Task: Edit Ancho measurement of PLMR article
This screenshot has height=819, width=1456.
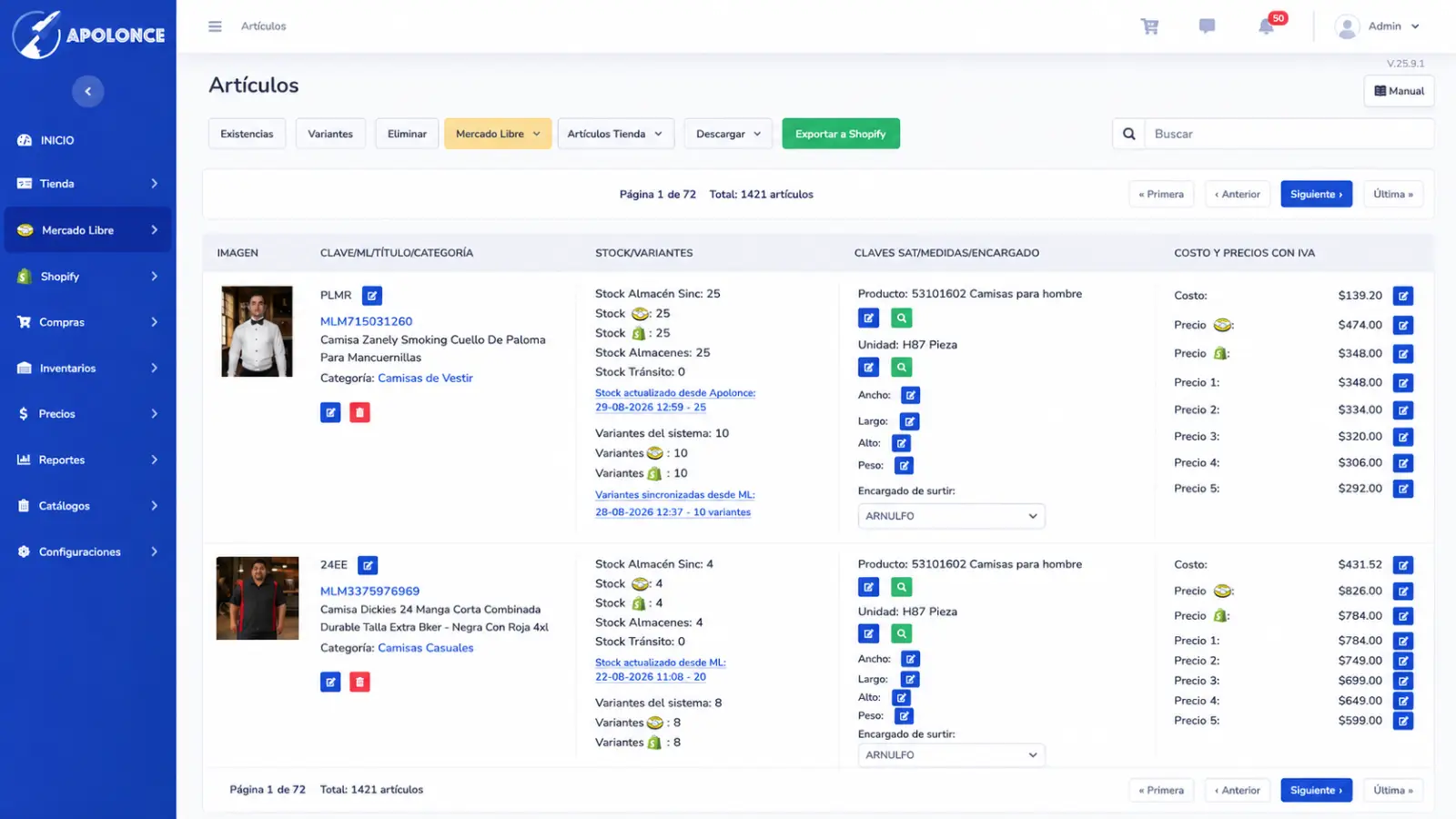Action: tap(910, 395)
